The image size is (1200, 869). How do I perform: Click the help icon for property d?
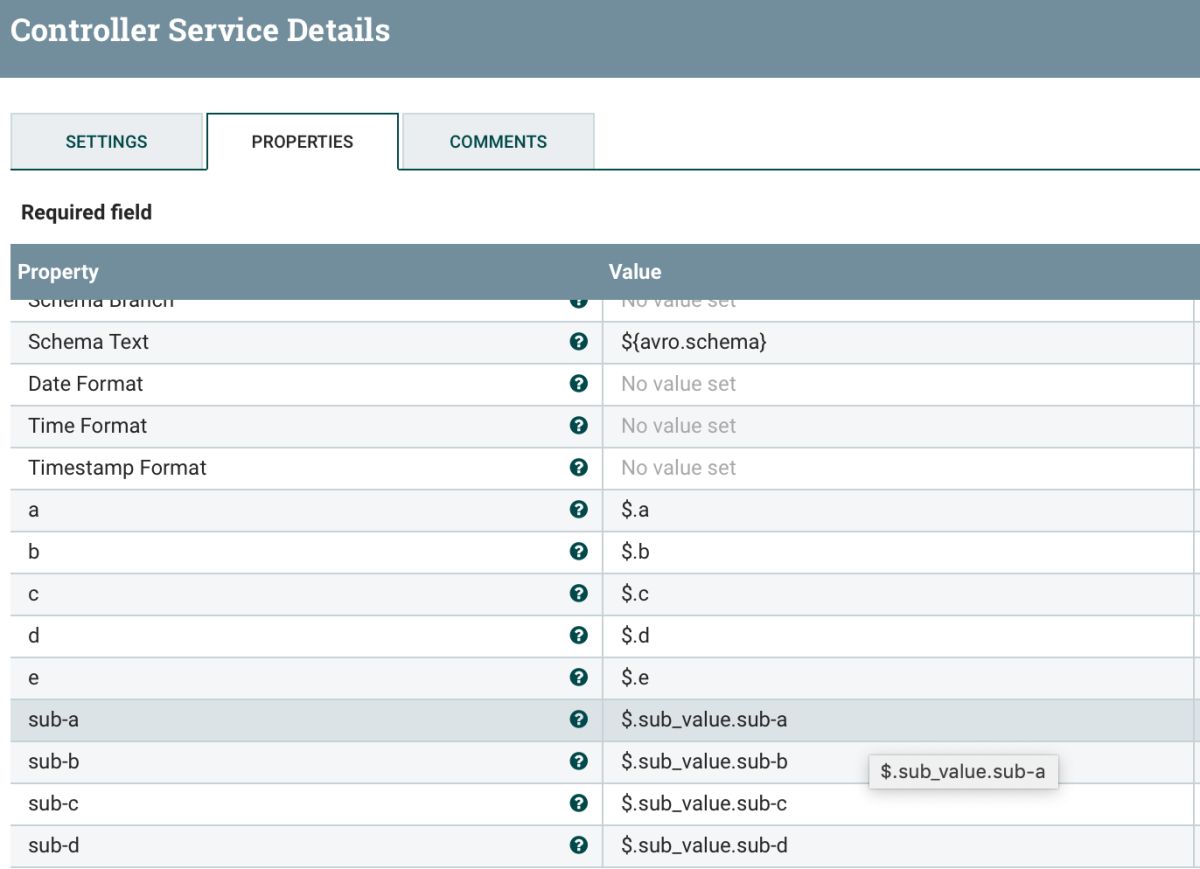tap(578, 636)
